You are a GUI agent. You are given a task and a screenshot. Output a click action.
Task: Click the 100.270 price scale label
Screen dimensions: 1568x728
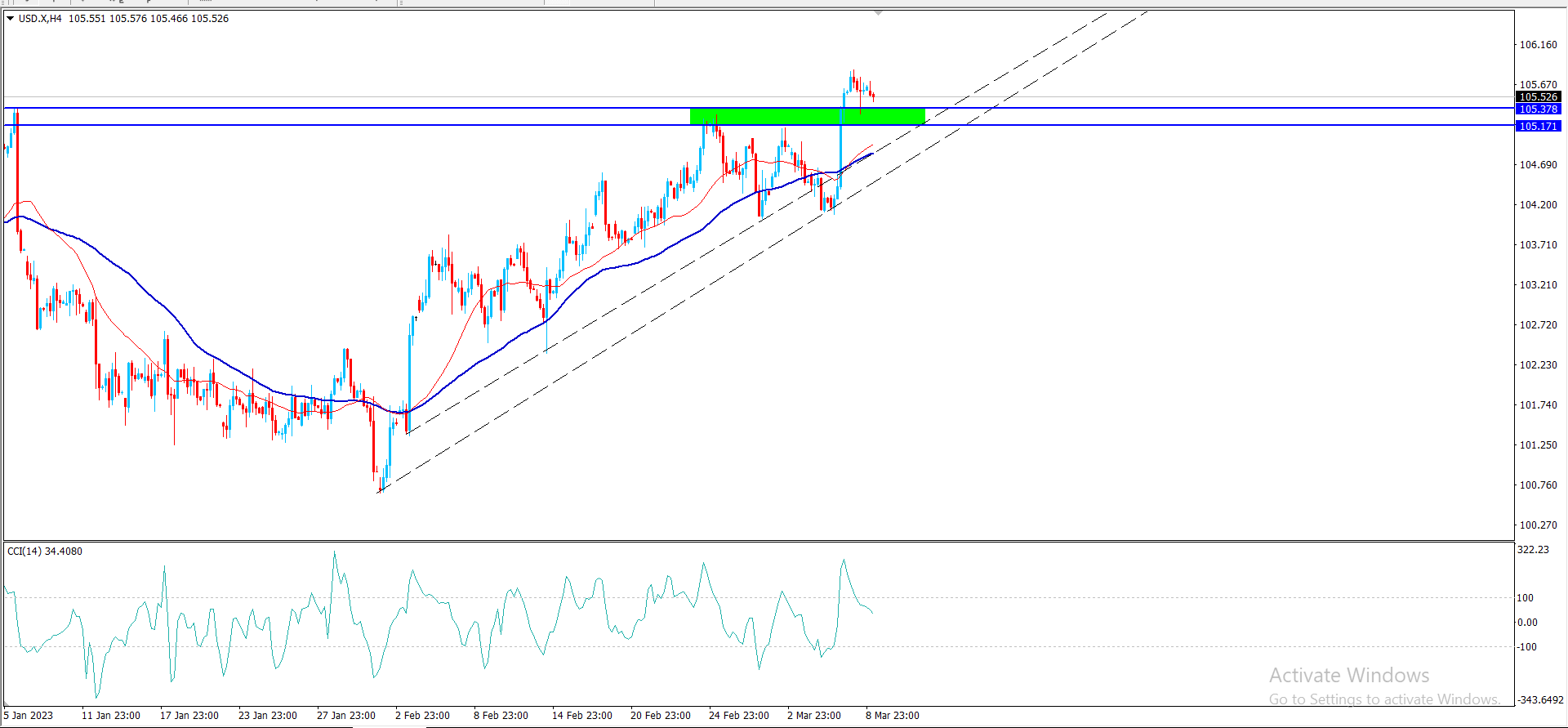[x=1538, y=525]
